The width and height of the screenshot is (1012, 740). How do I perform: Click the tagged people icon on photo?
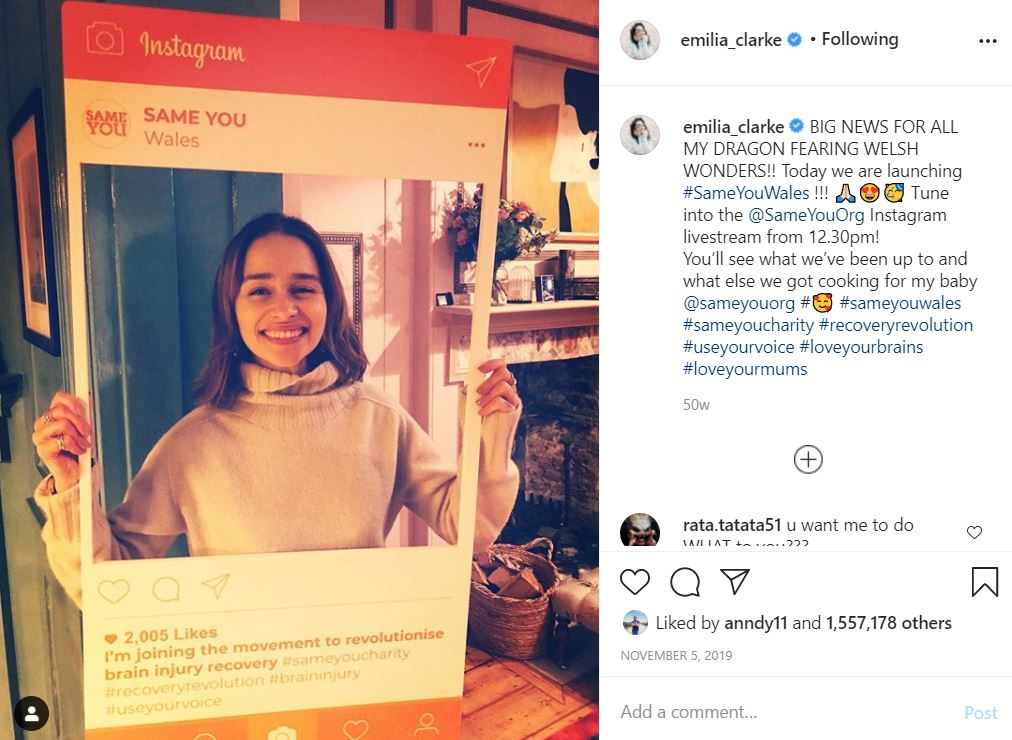31,713
